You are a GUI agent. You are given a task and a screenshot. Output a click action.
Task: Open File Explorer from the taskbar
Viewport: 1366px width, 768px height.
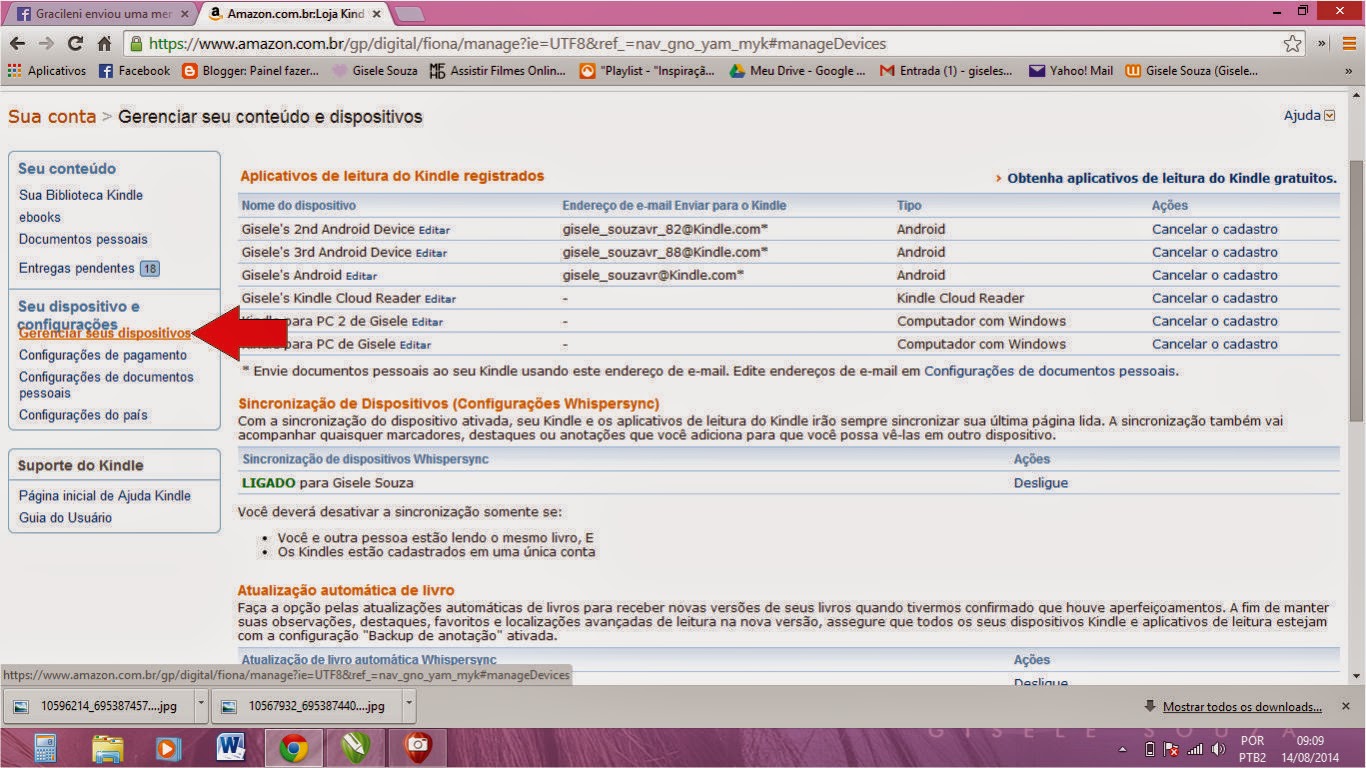pos(107,748)
